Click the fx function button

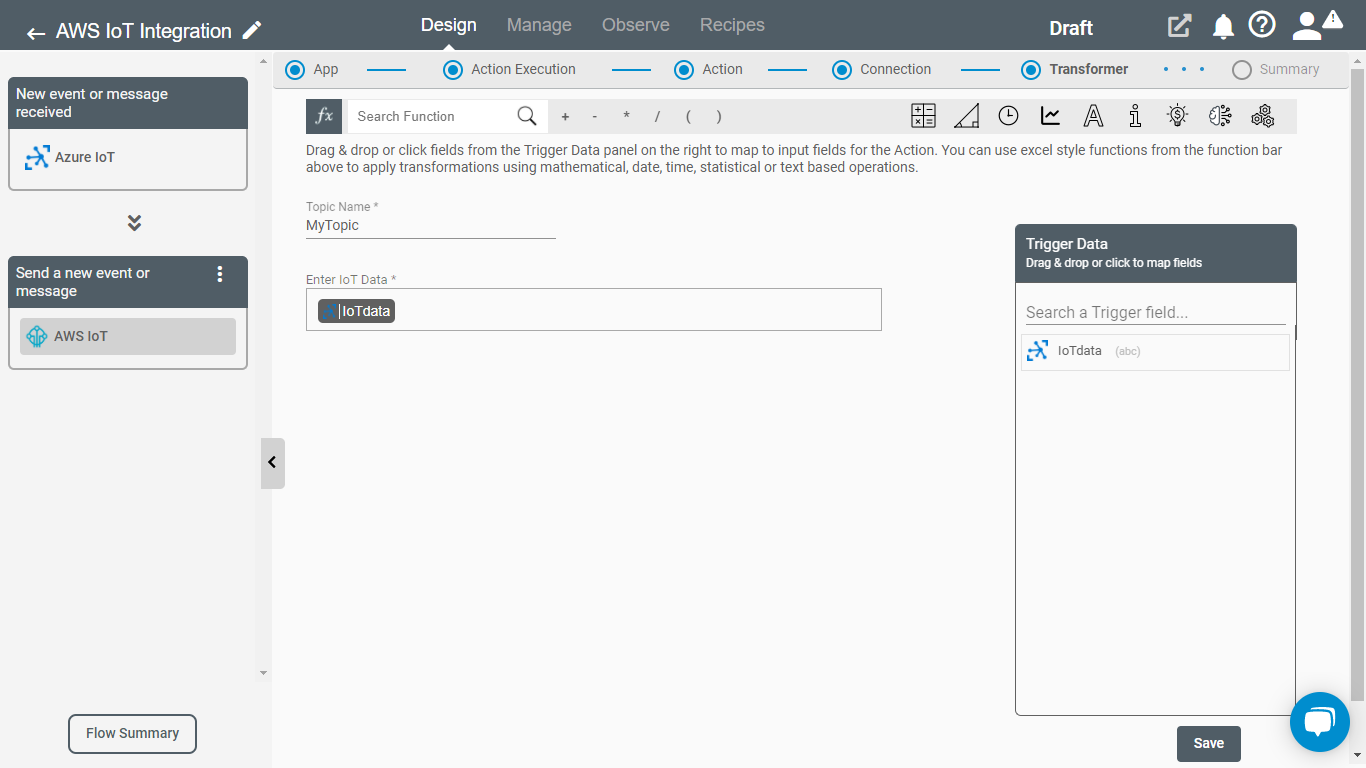pos(324,116)
